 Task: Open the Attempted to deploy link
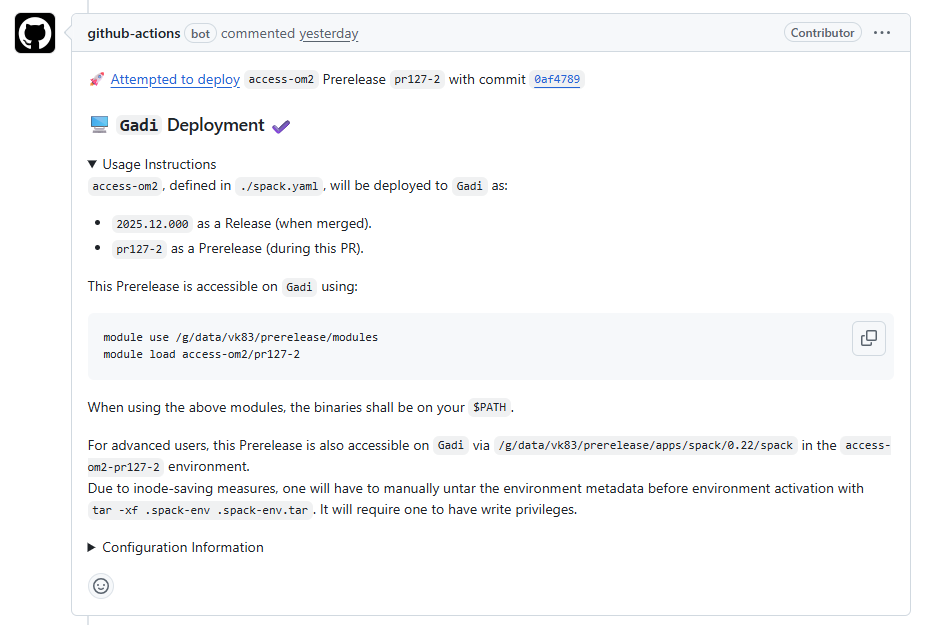[174, 79]
